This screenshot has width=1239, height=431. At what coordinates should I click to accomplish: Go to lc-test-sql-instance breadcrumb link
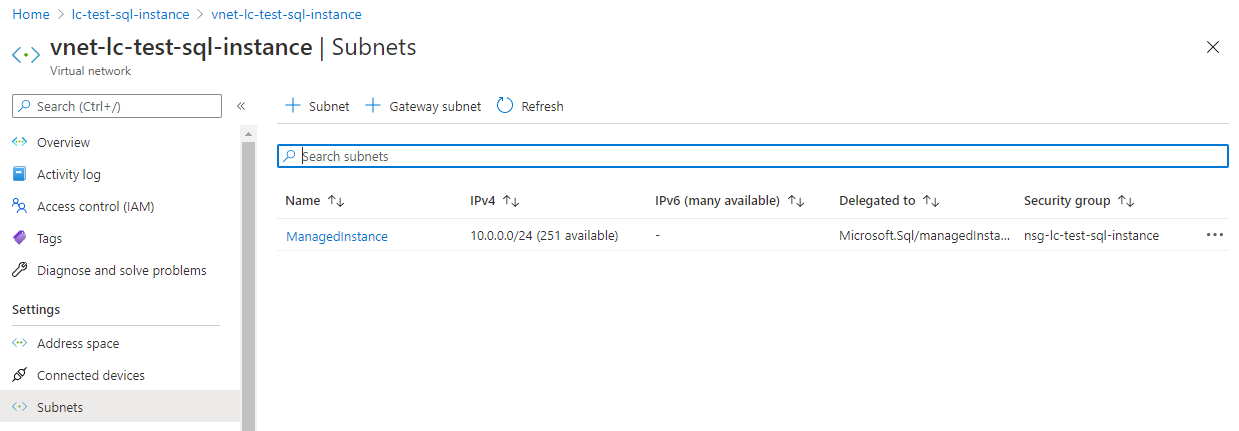131,15
